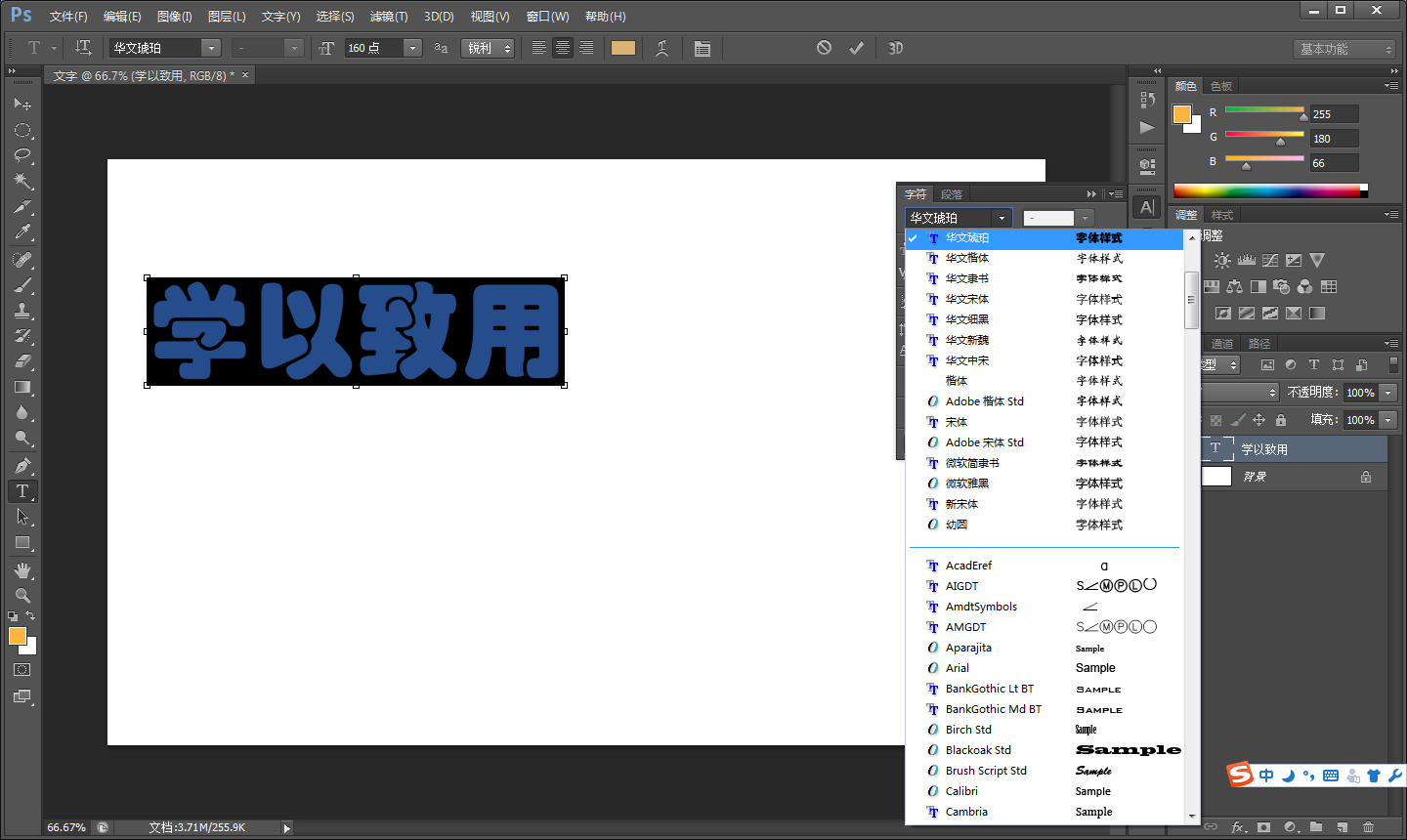This screenshot has height=840, width=1407.
Task: Choose Arial font from list
Action: (x=1045, y=668)
